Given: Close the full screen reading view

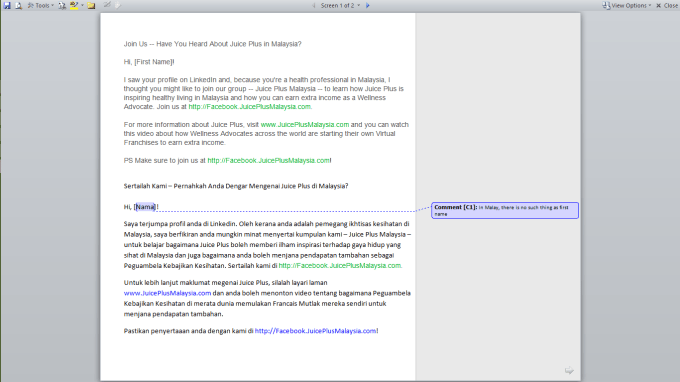Looking at the screenshot, I should [x=667, y=6].
